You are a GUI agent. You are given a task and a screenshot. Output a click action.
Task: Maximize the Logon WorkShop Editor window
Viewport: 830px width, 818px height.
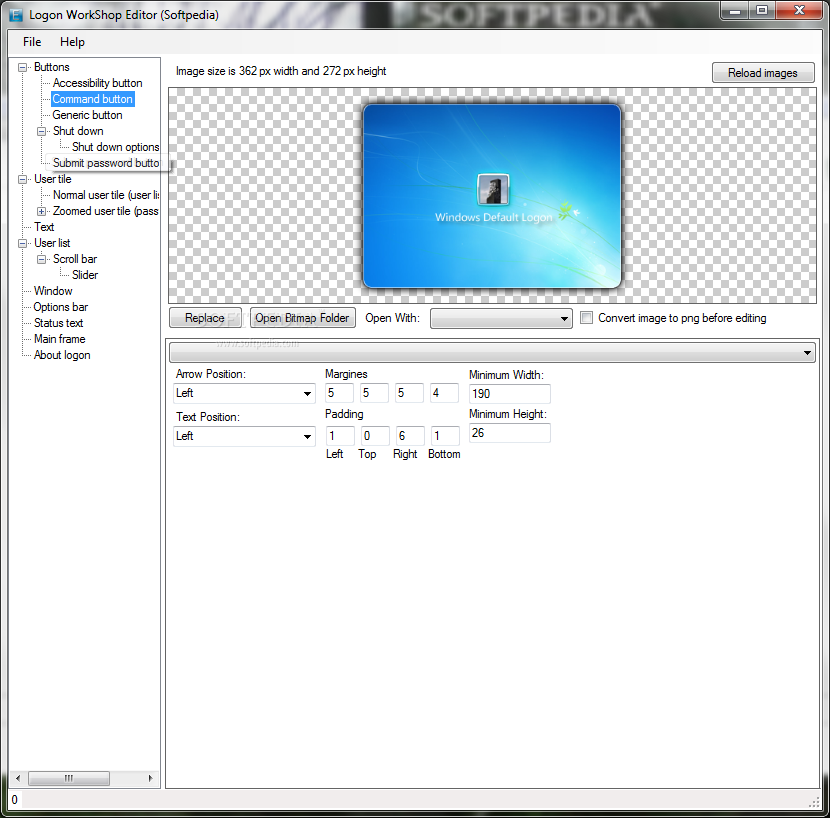[x=762, y=11]
